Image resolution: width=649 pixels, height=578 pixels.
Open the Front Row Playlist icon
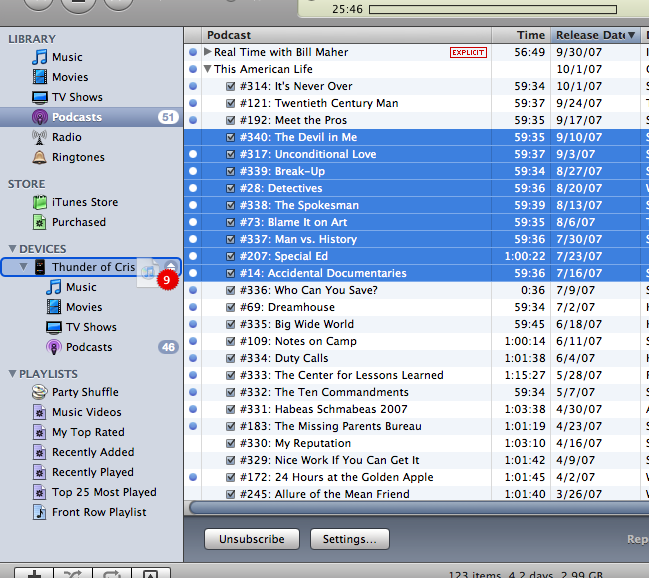pyautogui.click(x=39, y=512)
